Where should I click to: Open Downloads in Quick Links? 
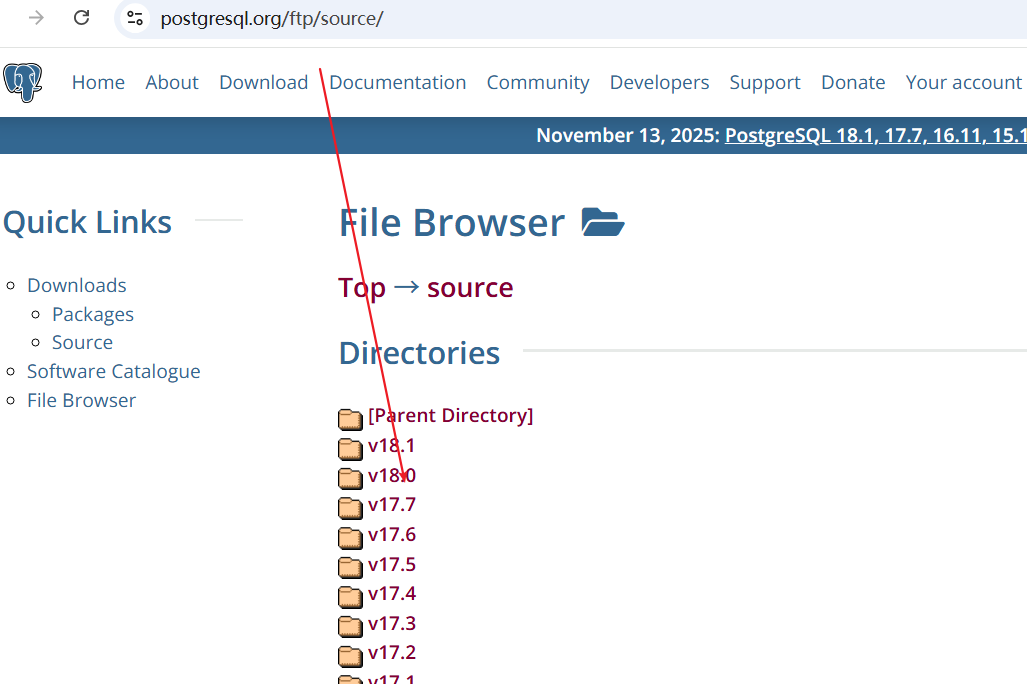(77, 286)
